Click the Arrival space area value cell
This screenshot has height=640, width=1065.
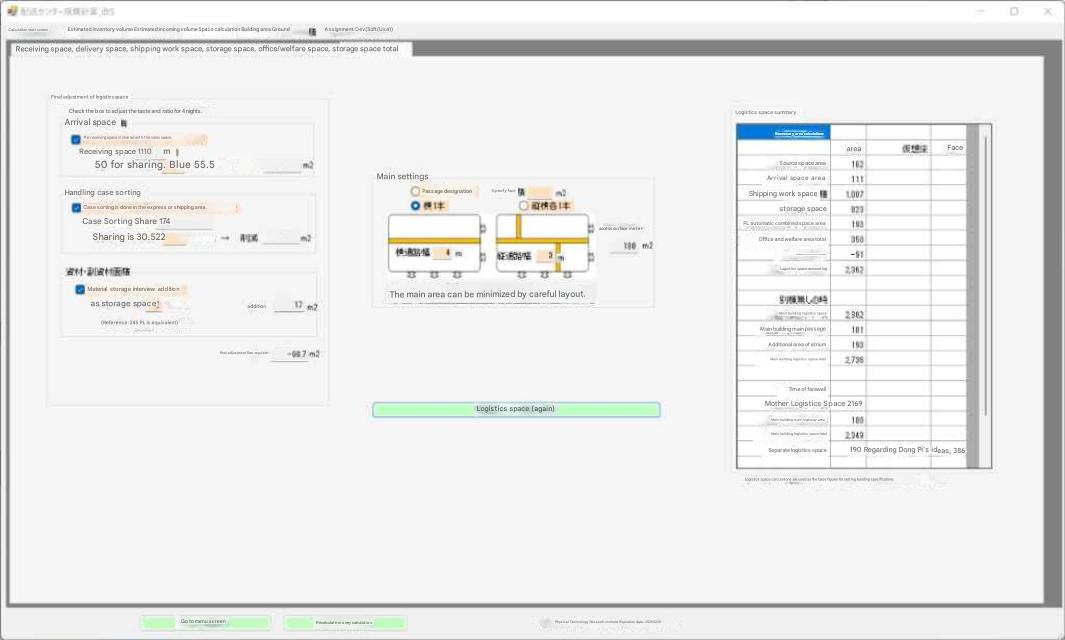(848, 179)
